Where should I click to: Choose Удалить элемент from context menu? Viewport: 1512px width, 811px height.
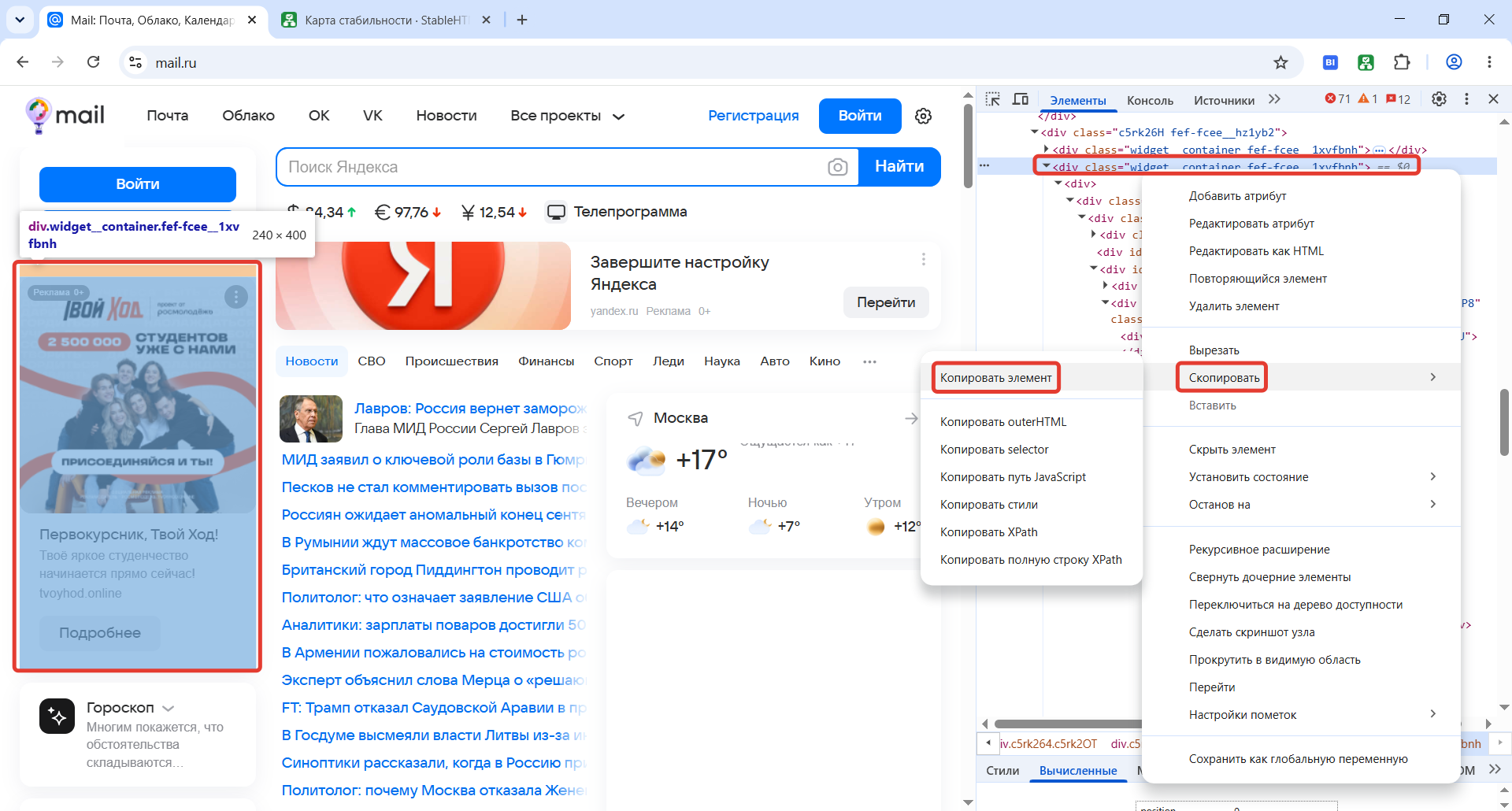pos(1234,306)
